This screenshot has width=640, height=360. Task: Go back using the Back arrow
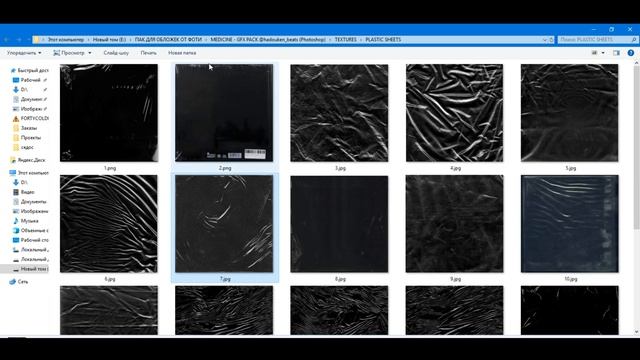(7, 40)
